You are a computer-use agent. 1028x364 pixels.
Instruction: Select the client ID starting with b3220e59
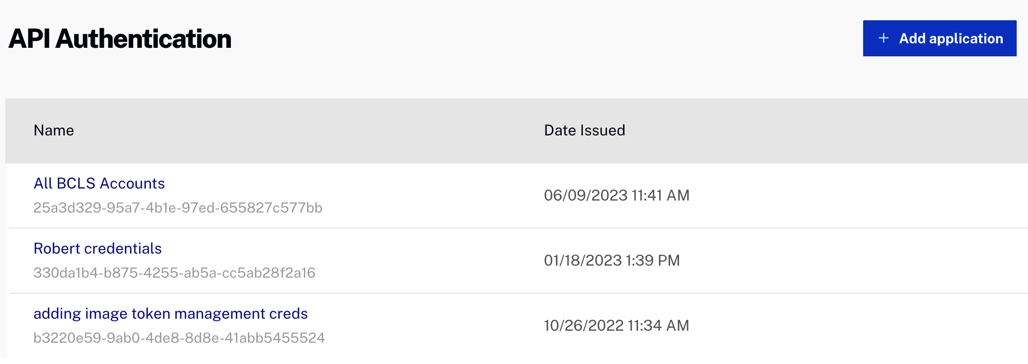[179, 338]
